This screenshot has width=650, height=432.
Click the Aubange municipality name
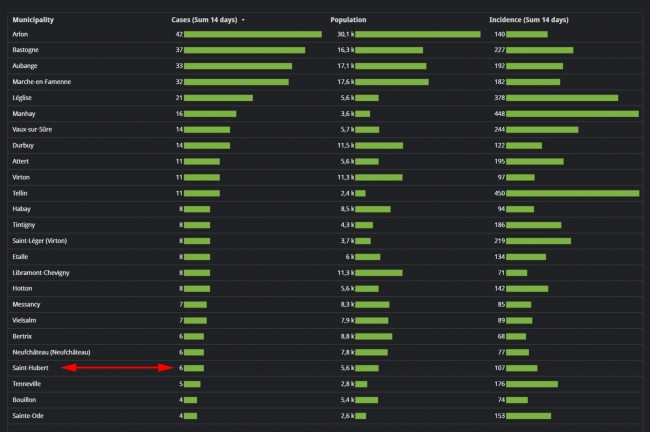point(25,66)
